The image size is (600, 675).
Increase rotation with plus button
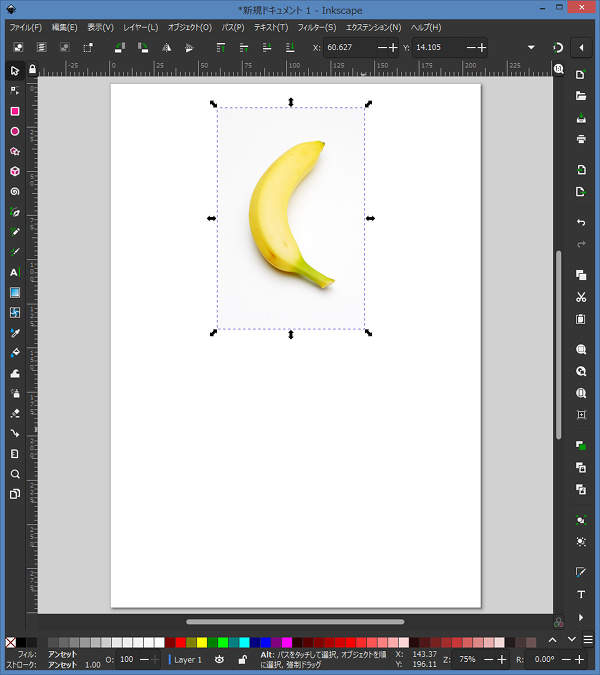(579, 660)
